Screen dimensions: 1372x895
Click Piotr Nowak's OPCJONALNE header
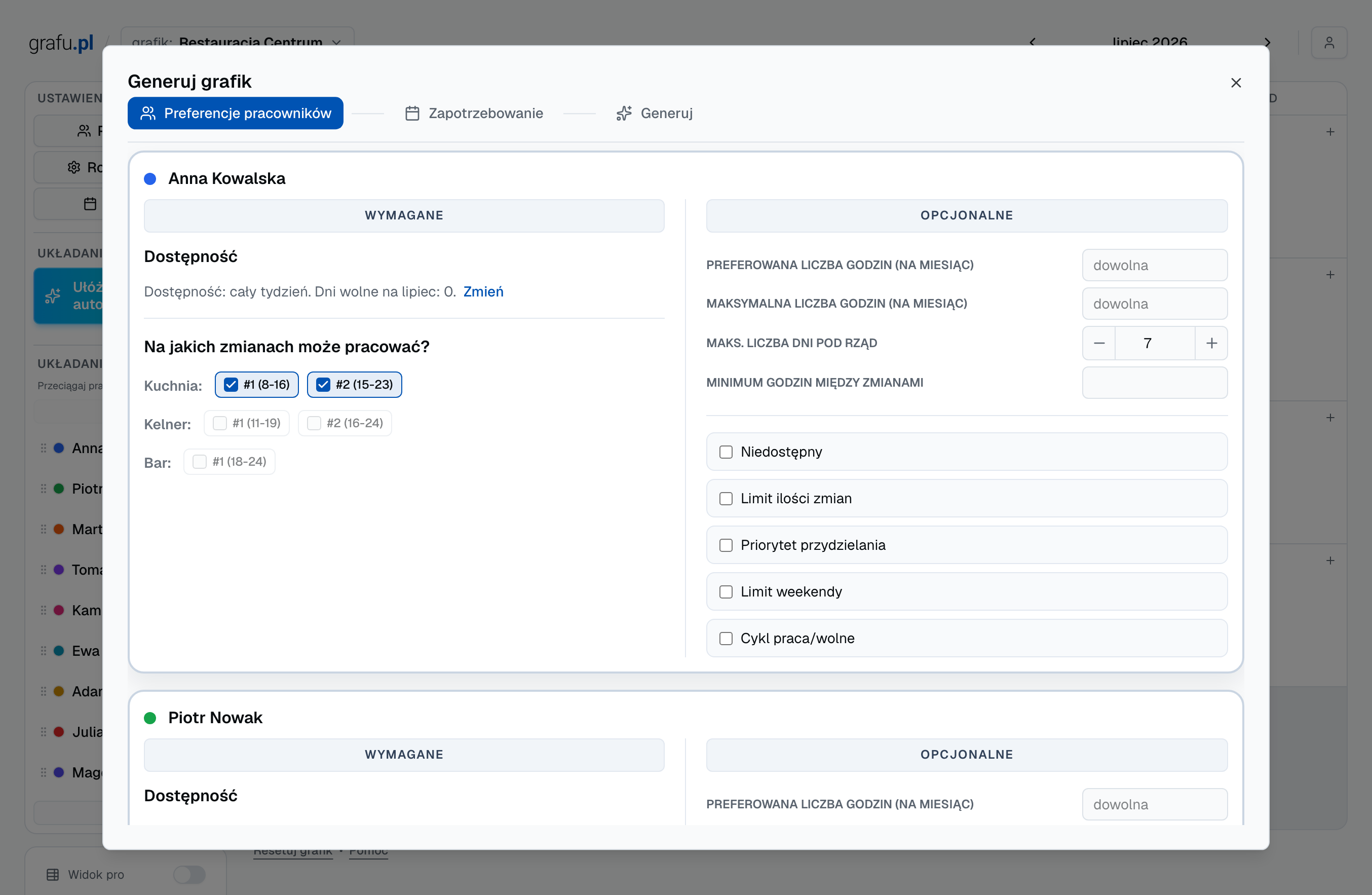[967, 755]
